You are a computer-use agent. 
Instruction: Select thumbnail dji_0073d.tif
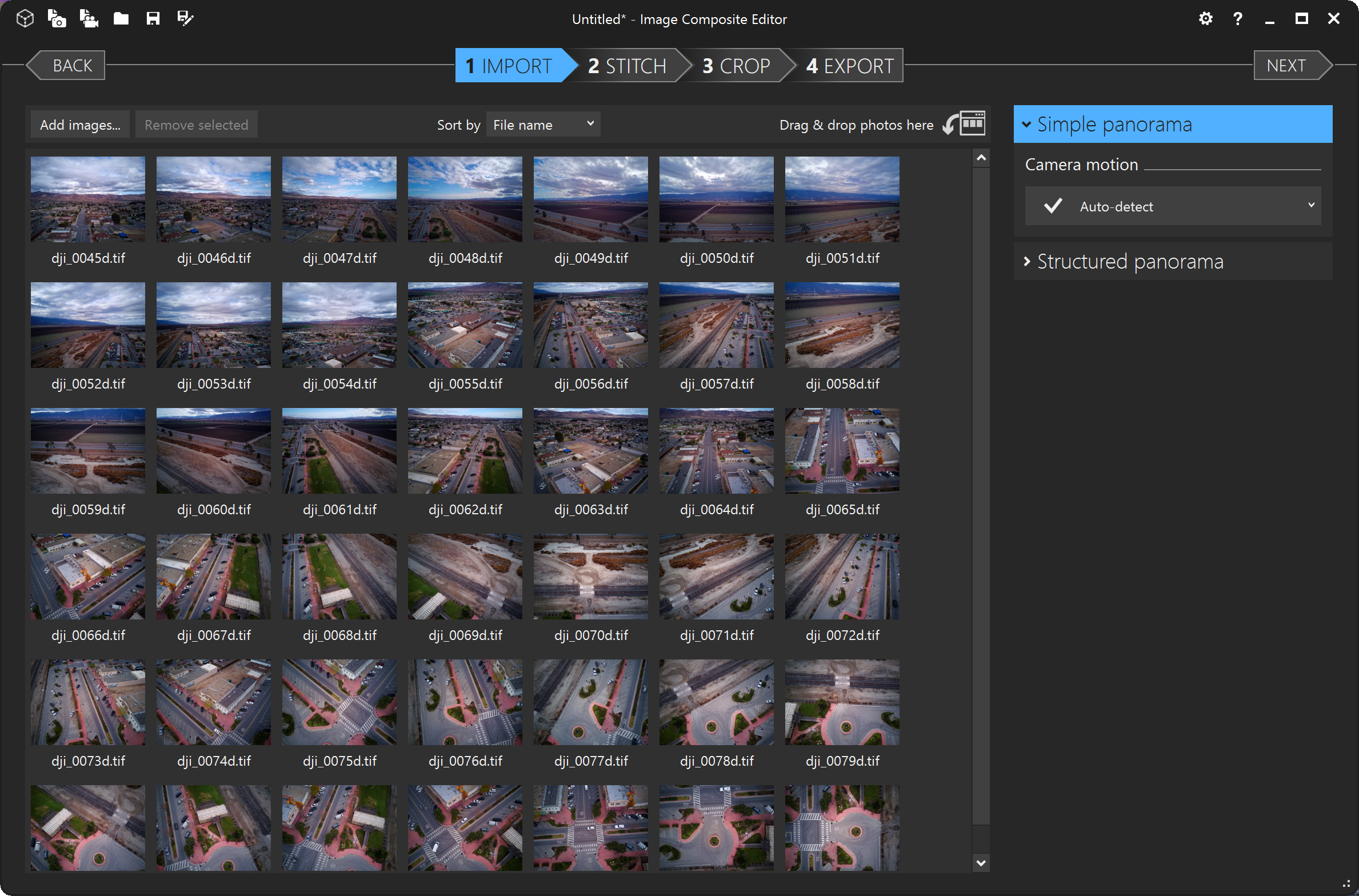pyautogui.click(x=88, y=702)
